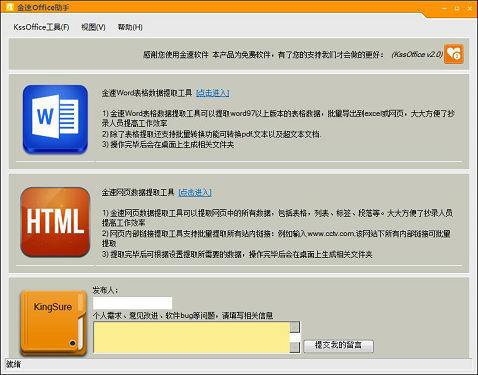Open the 帮助(H) menu

point(130,27)
